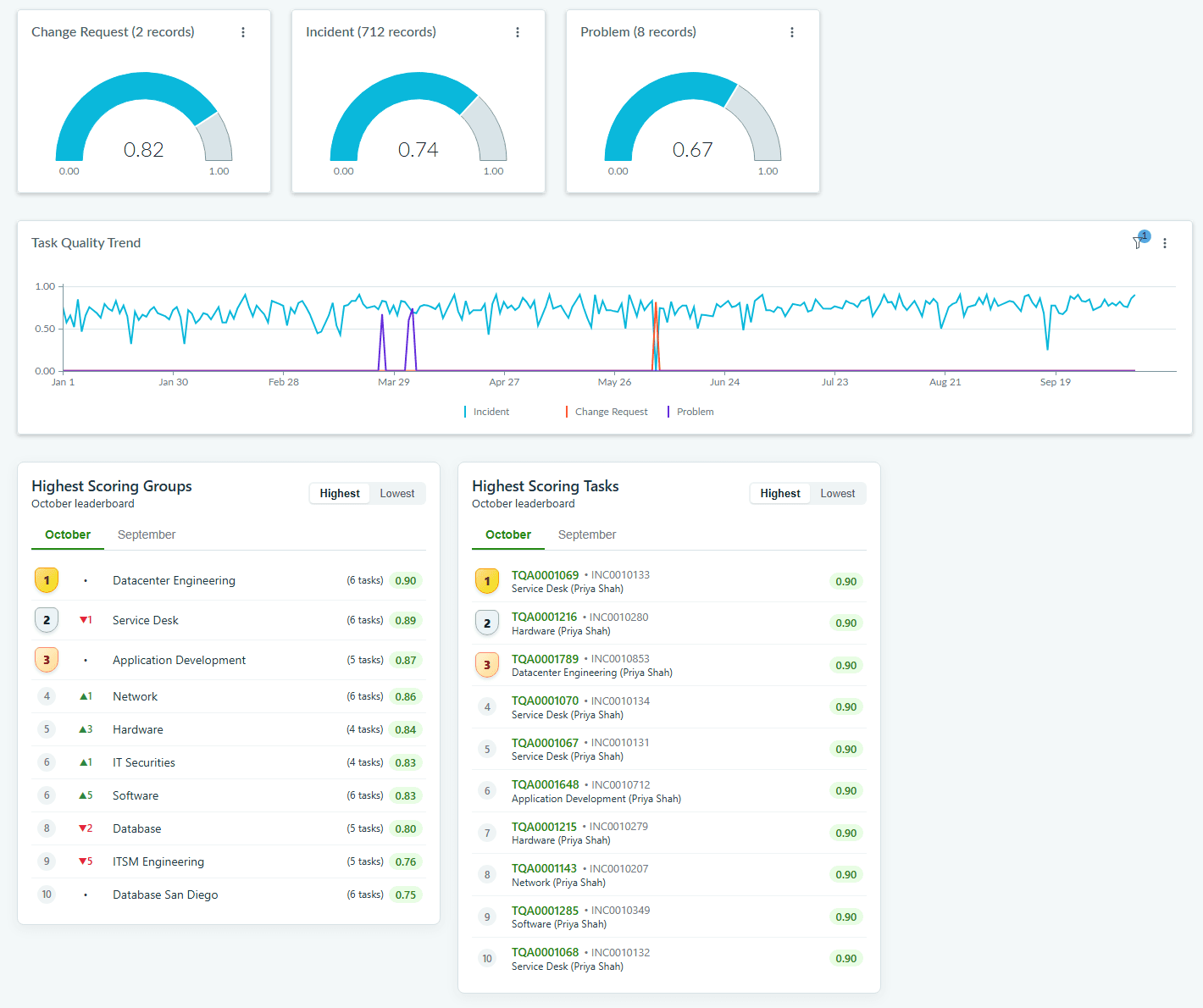Screen dimensions: 1203x1008
Task: Click the Application Development group name
Action: pos(179,660)
